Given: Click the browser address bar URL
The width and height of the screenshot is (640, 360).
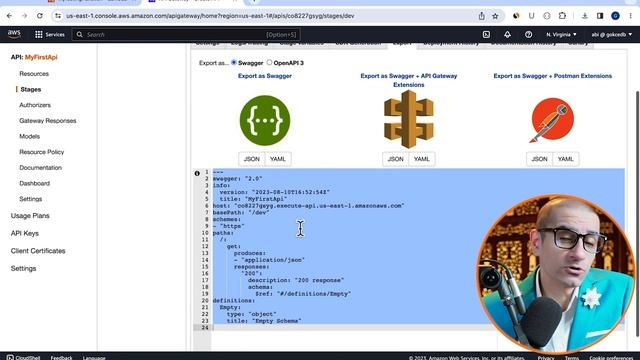Looking at the screenshot, I should coord(210,16).
